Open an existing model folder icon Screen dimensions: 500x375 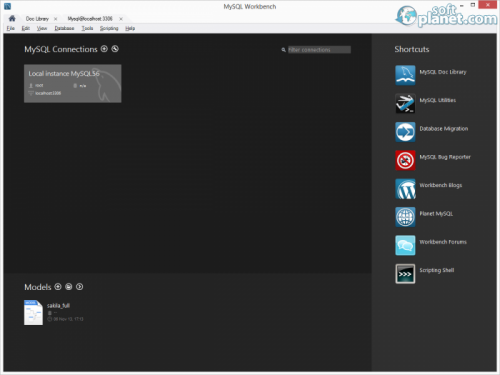[69, 287]
